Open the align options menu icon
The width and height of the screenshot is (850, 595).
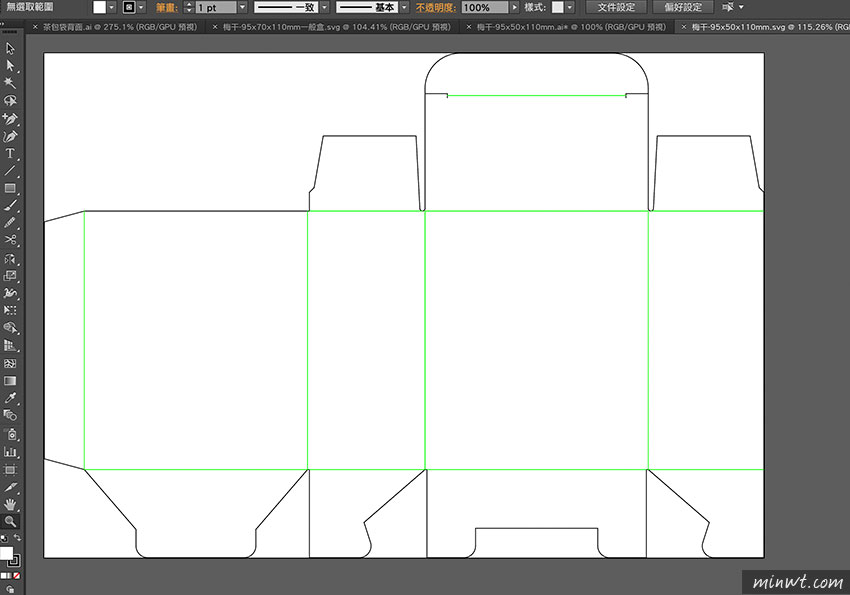733,7
